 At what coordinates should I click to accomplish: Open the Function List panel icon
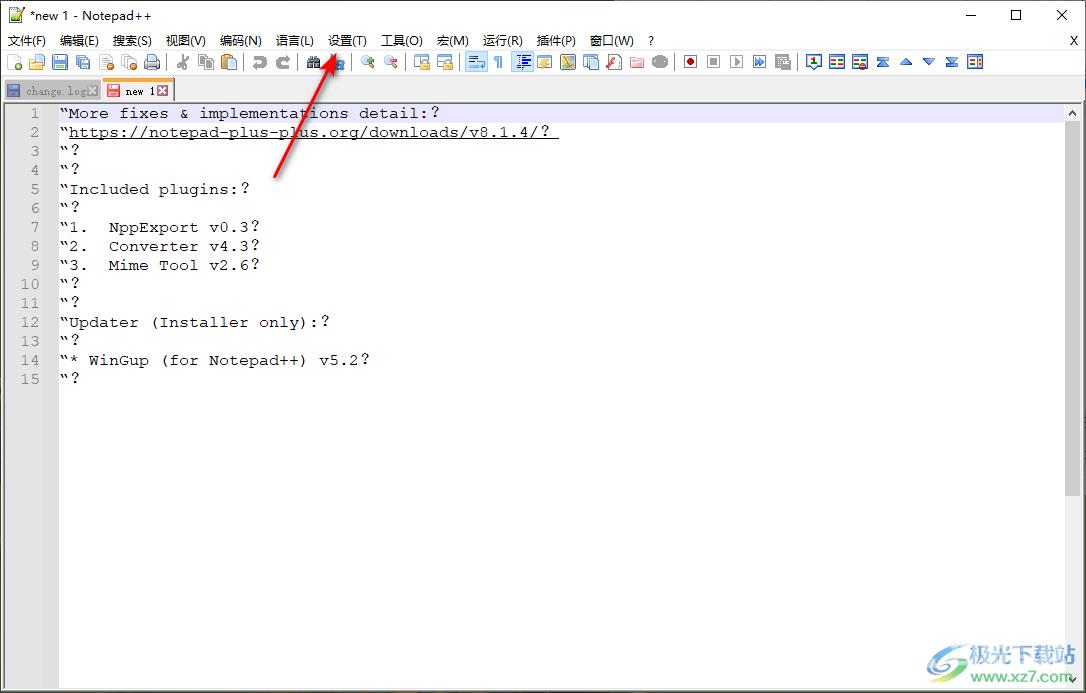614,62
